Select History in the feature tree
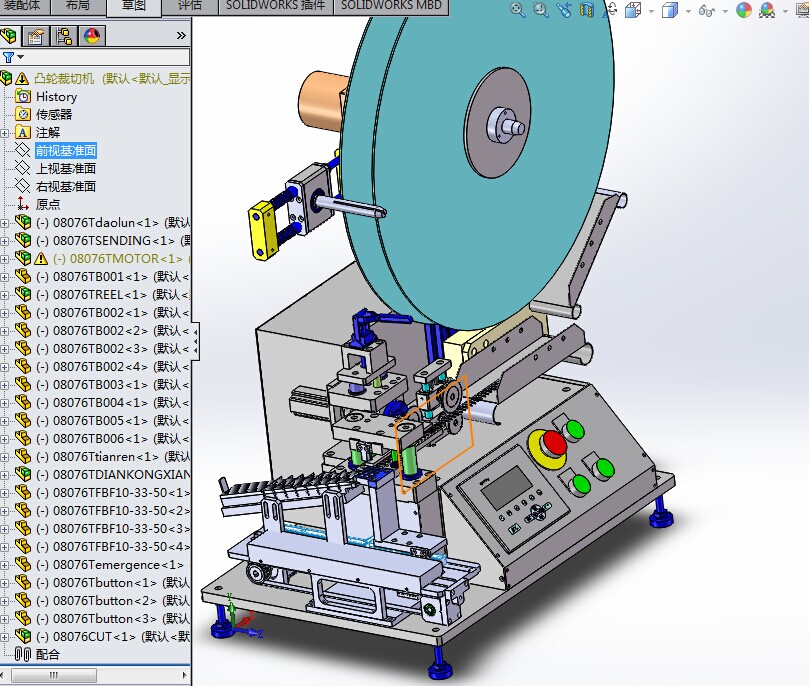This screenshot has width=809, height=686. (56, 96)
